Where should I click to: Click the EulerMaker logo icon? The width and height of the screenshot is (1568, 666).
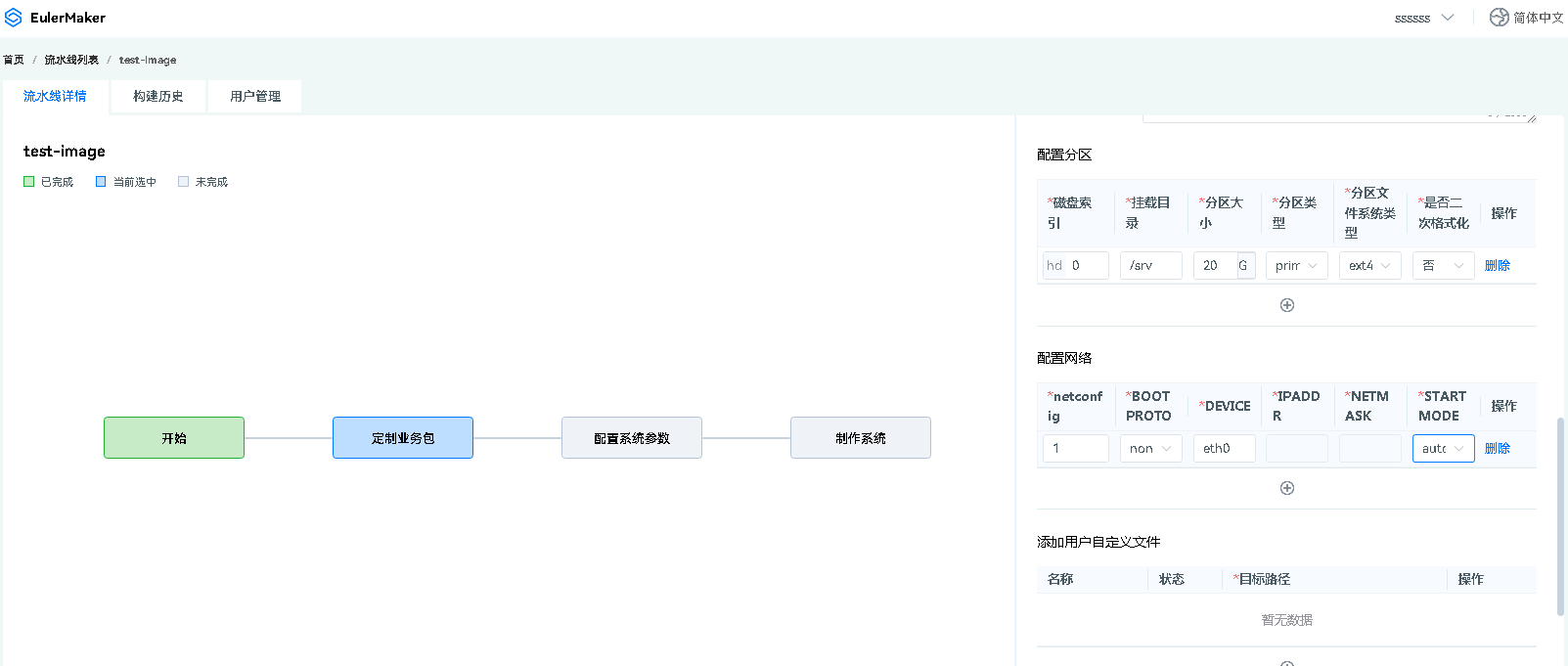coord(14,18)
